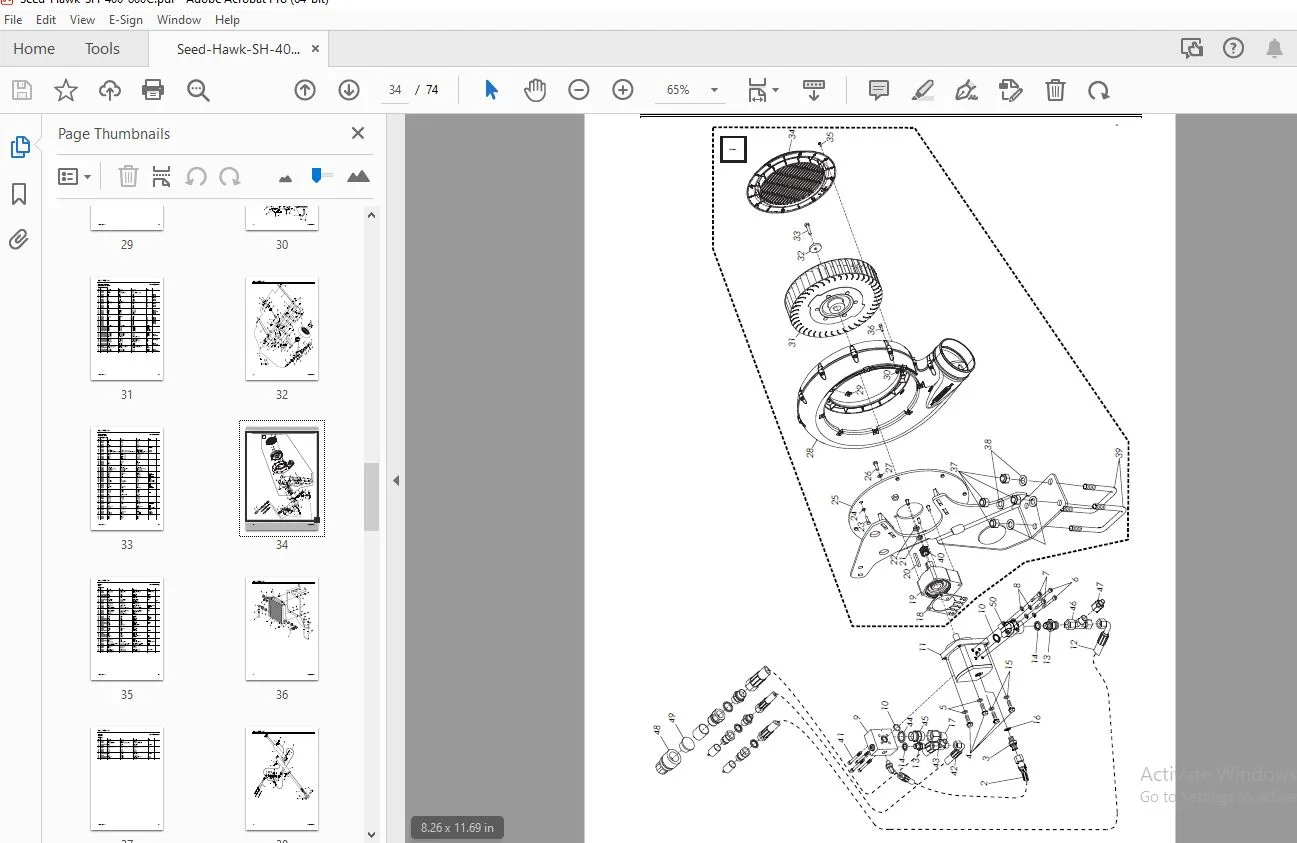Open the Page Thumbnails pane icon

[20, 148]
